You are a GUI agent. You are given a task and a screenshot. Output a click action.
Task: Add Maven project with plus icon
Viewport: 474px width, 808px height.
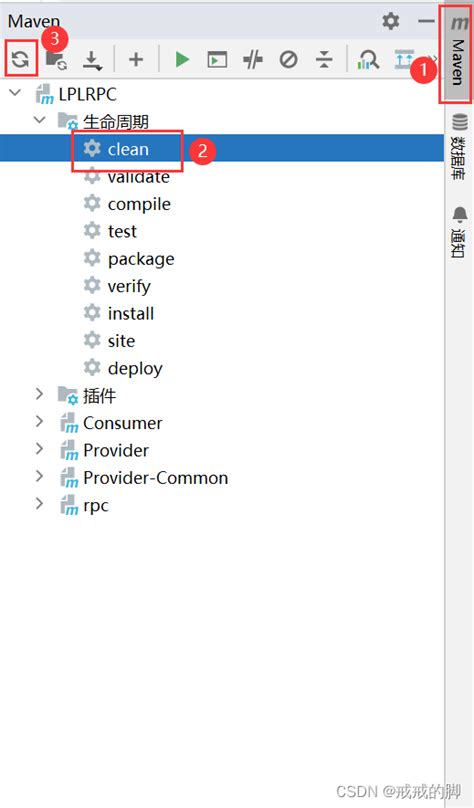pos(136,60)
